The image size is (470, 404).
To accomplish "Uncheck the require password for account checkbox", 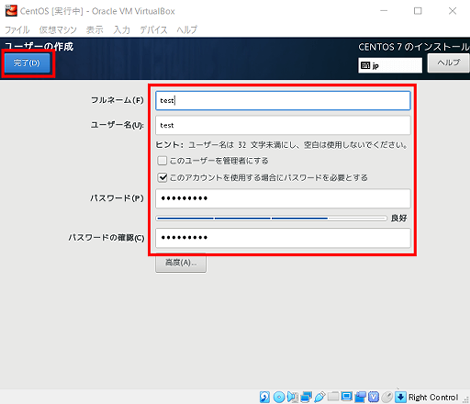I will 162,177.
